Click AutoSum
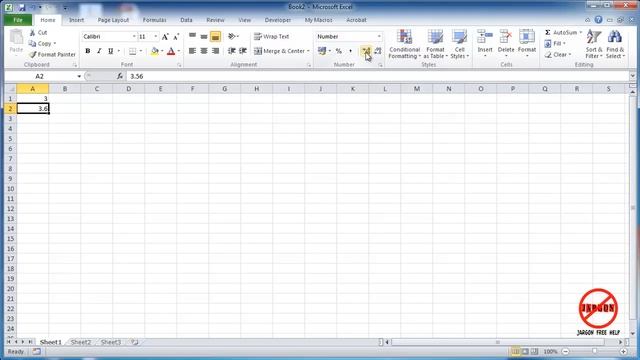This screenshot has height=360, width=640. pyautogui.click(x=561, y=32)
